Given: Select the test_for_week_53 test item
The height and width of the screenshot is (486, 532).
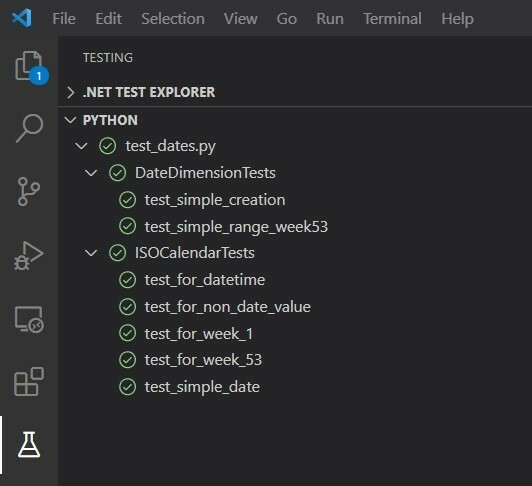Looking at the screenshot, I should coord(203,360).
